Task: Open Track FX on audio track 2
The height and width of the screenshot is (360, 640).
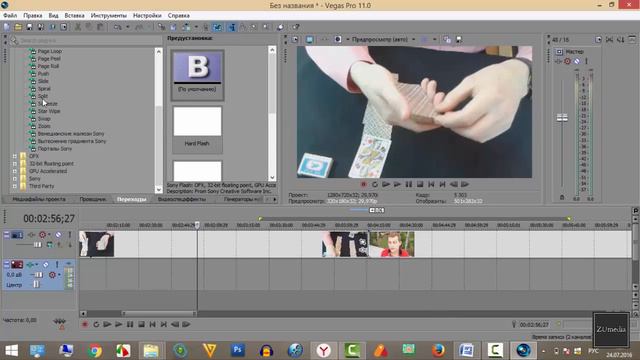Action: (29, 265)
